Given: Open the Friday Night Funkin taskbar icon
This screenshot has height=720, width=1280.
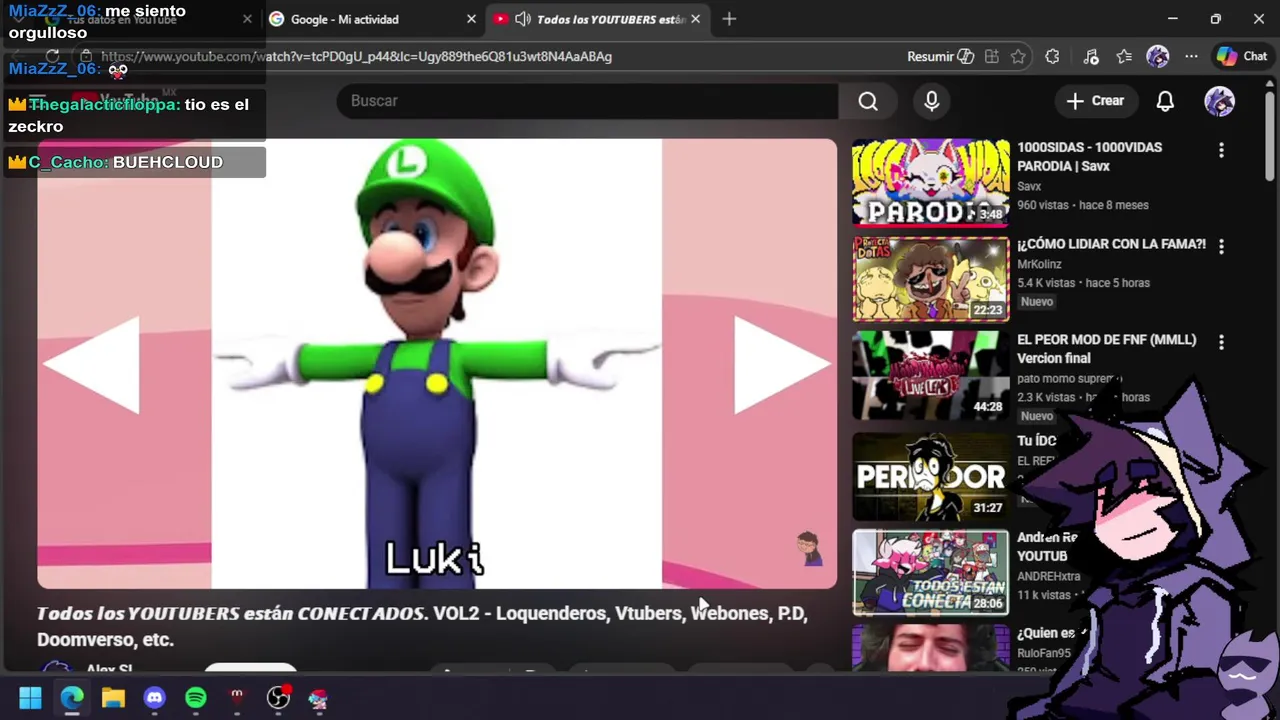Looking at the screenshot, I should [318, 698].
